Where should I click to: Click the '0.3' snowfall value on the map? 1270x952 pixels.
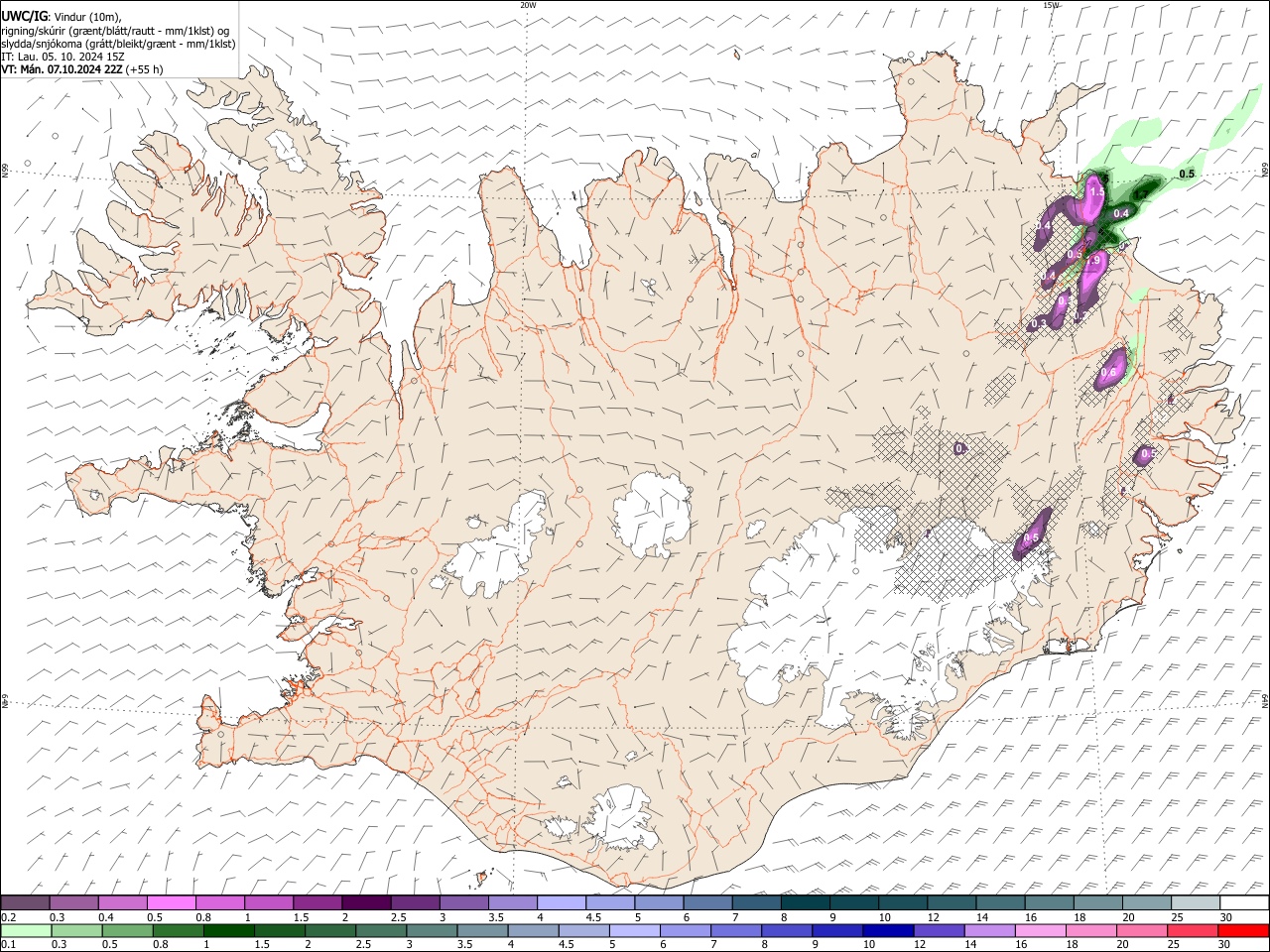(1039, 324)
